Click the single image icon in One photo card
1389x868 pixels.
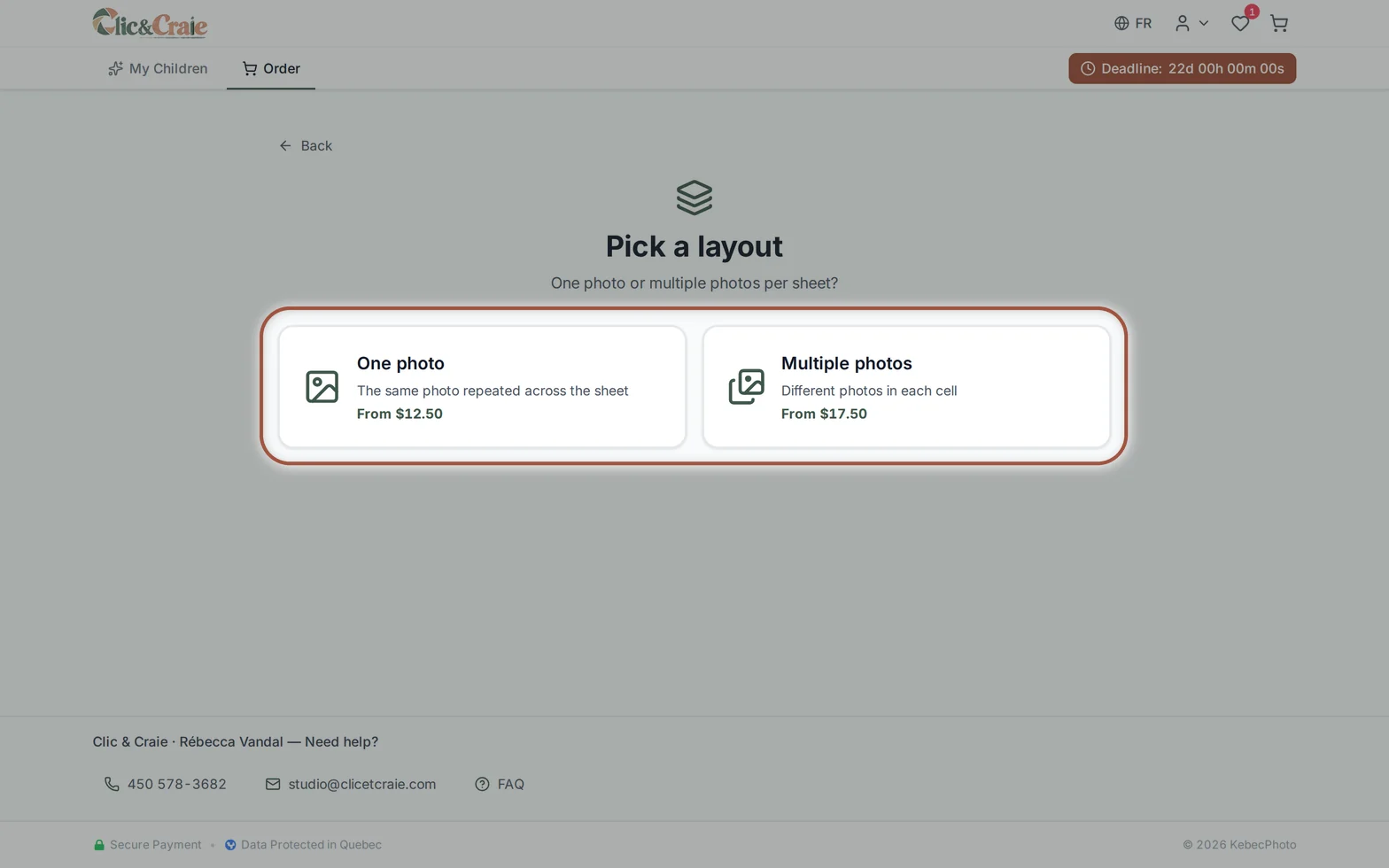[322, 387]
